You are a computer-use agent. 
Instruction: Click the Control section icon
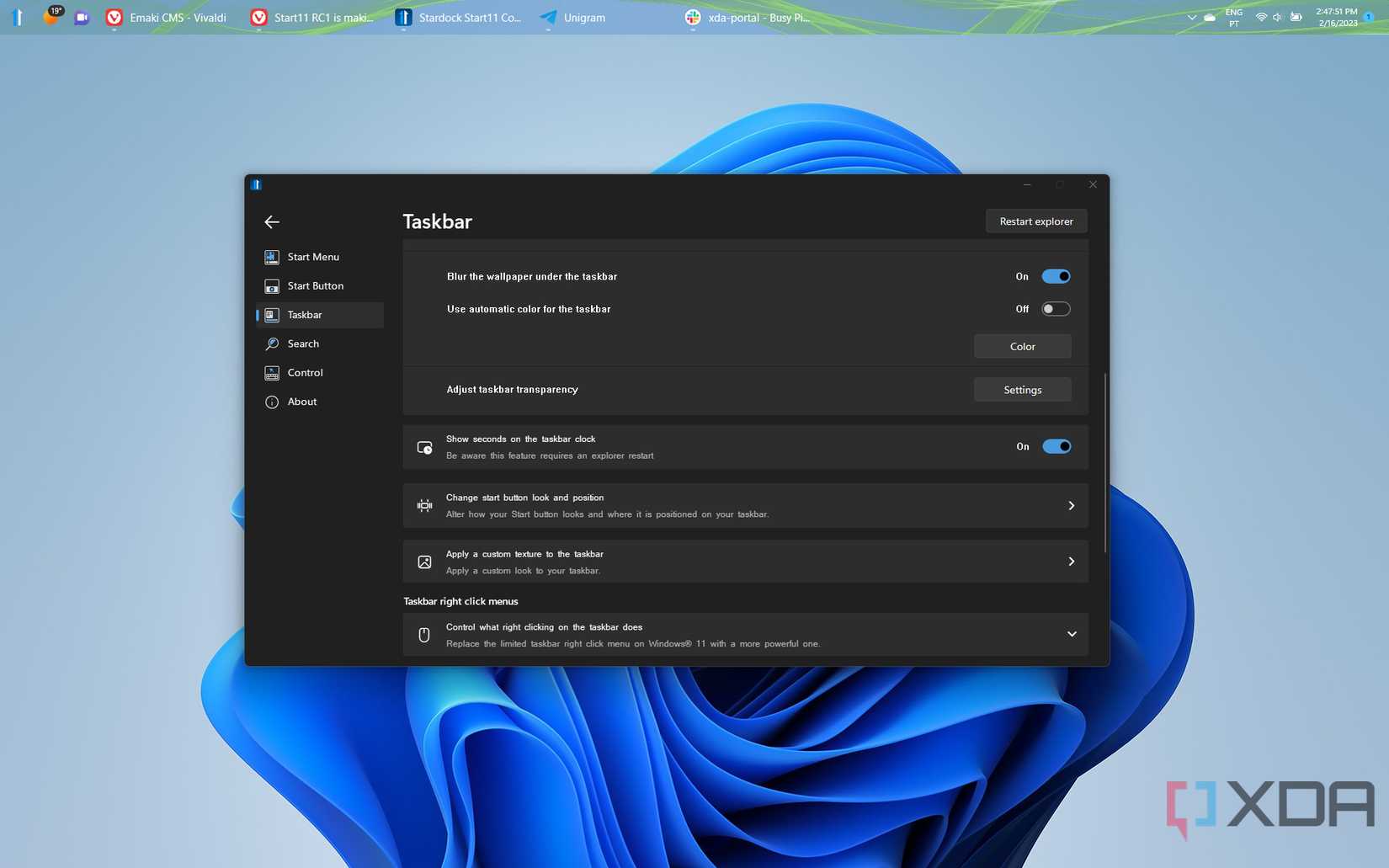271,372
